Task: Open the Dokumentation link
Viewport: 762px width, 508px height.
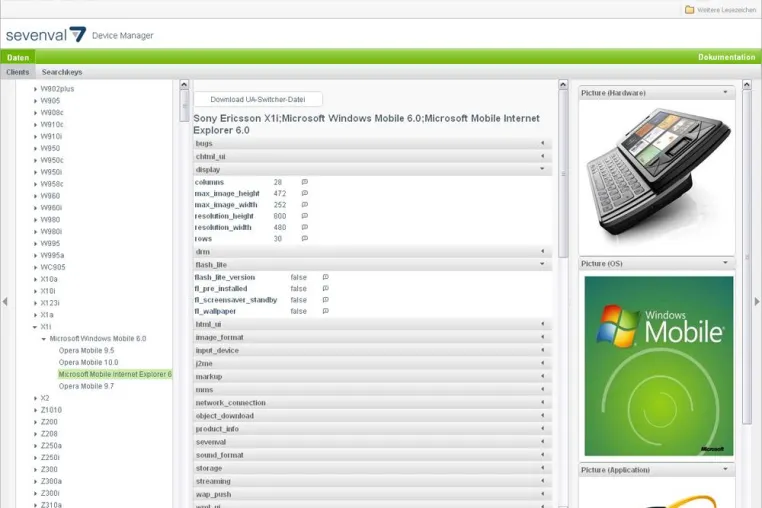Action: click(x=727, y=57)
